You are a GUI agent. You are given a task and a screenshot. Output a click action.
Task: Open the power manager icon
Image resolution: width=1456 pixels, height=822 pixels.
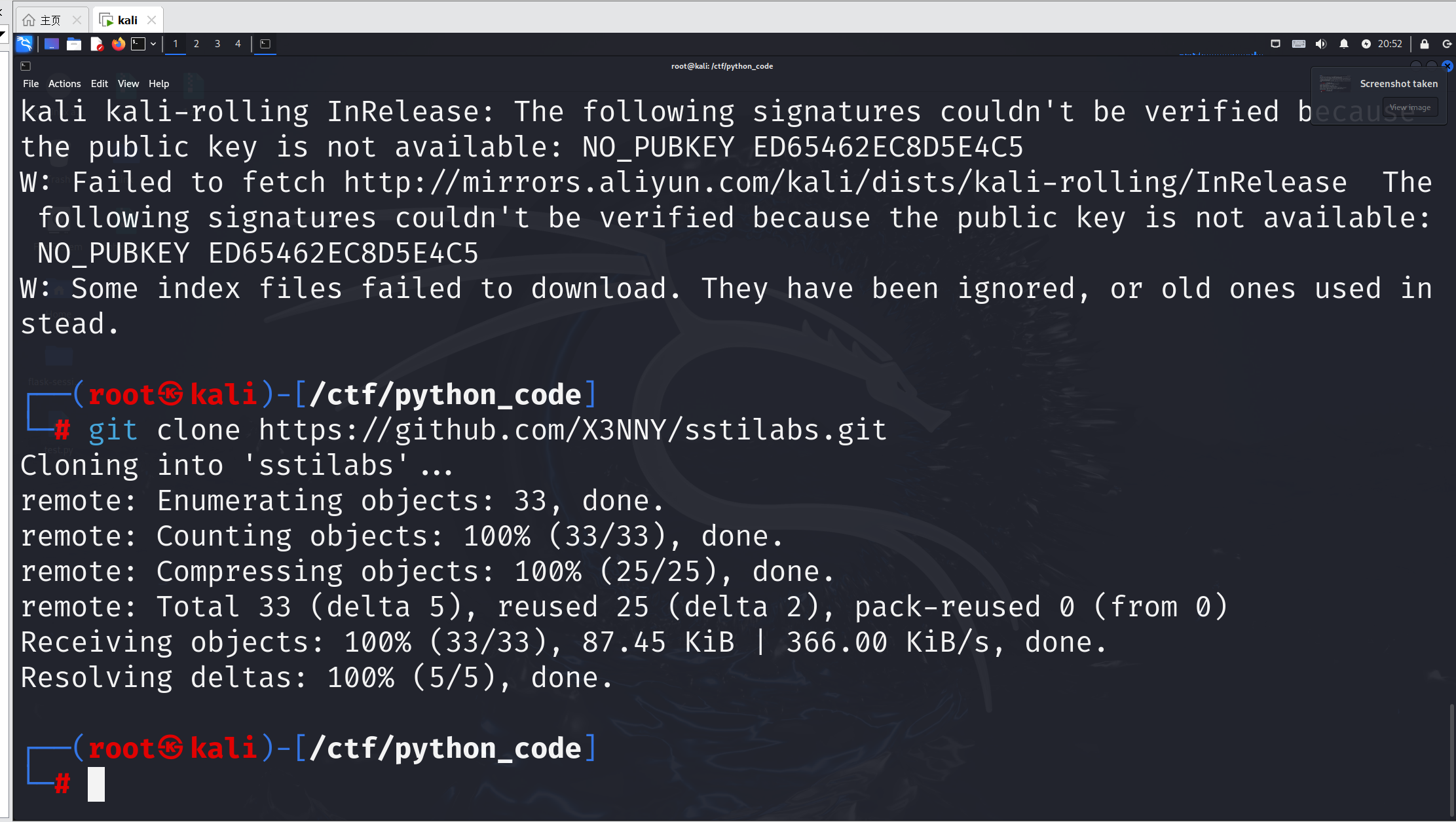[1366, 44]
